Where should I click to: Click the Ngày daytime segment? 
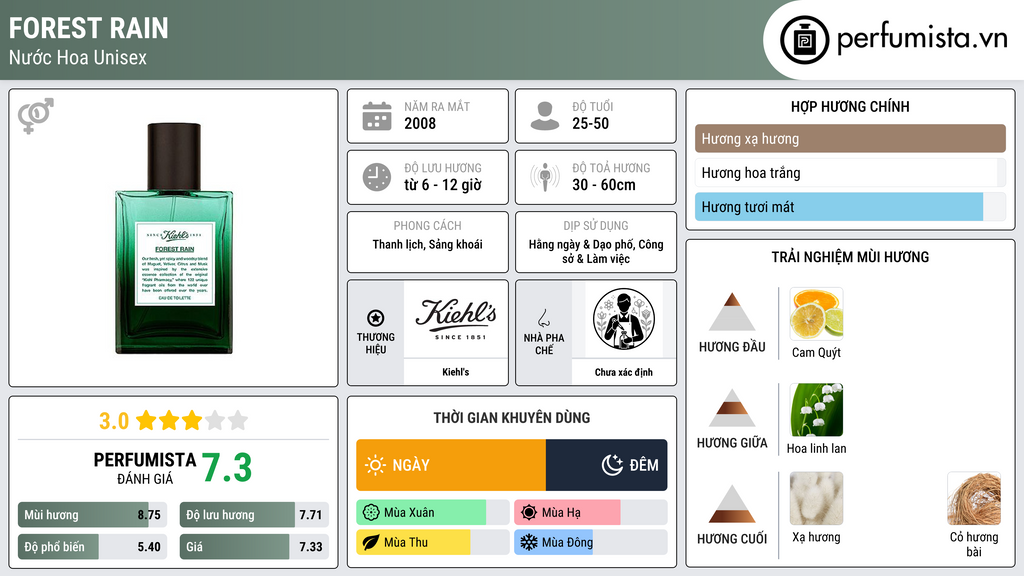[x=451, y=465]
